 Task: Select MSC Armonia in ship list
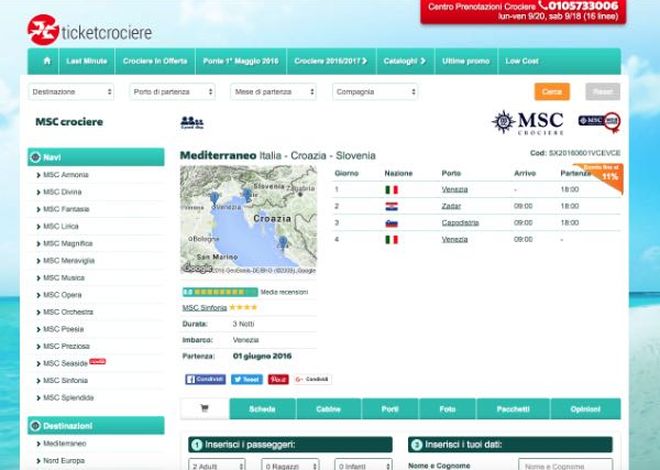click(x=66, y=175)
